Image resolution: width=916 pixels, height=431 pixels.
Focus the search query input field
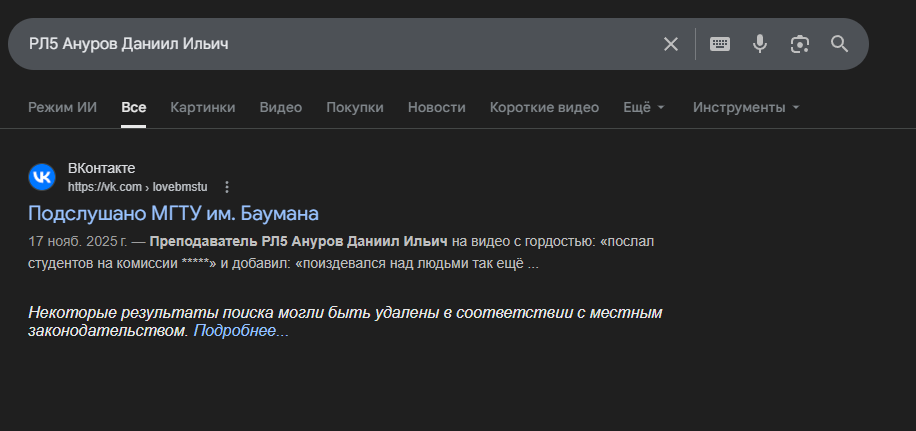pos(330,44)
